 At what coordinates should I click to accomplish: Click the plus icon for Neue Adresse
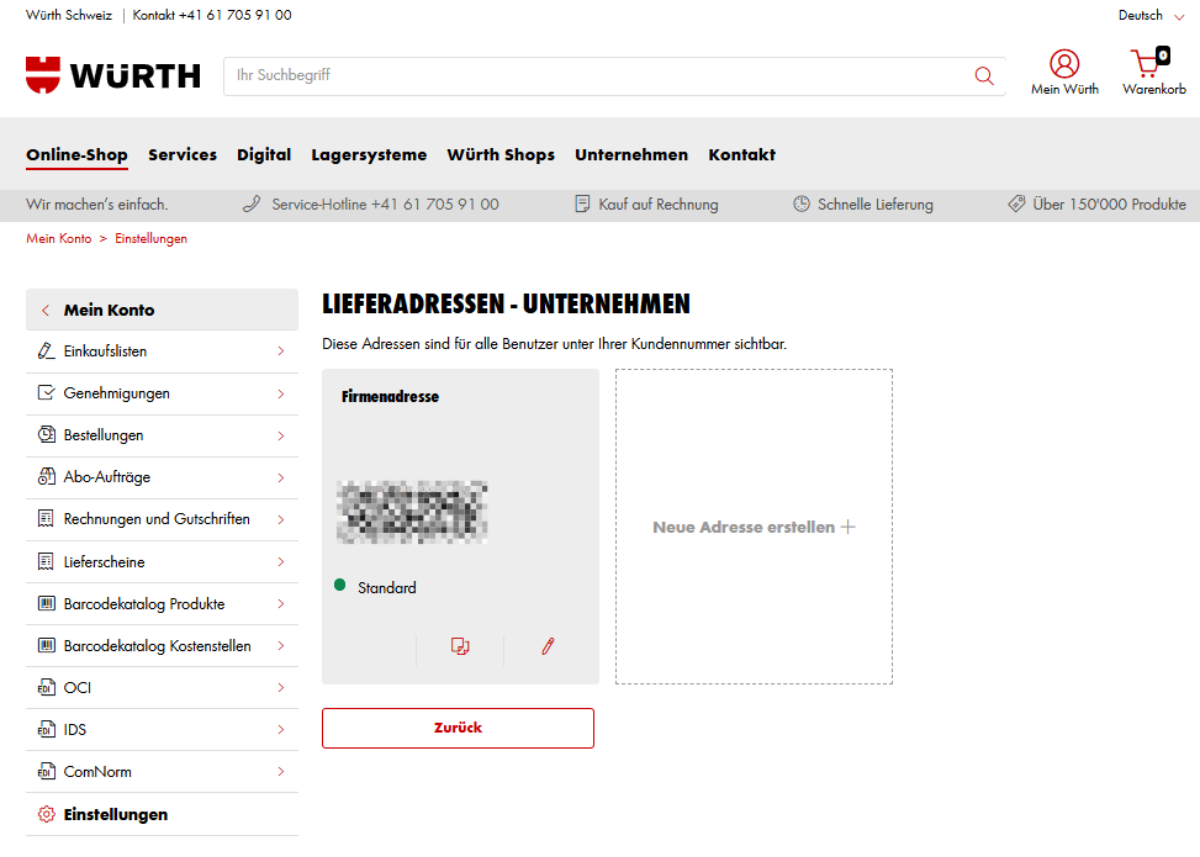(x=848, y=527)
